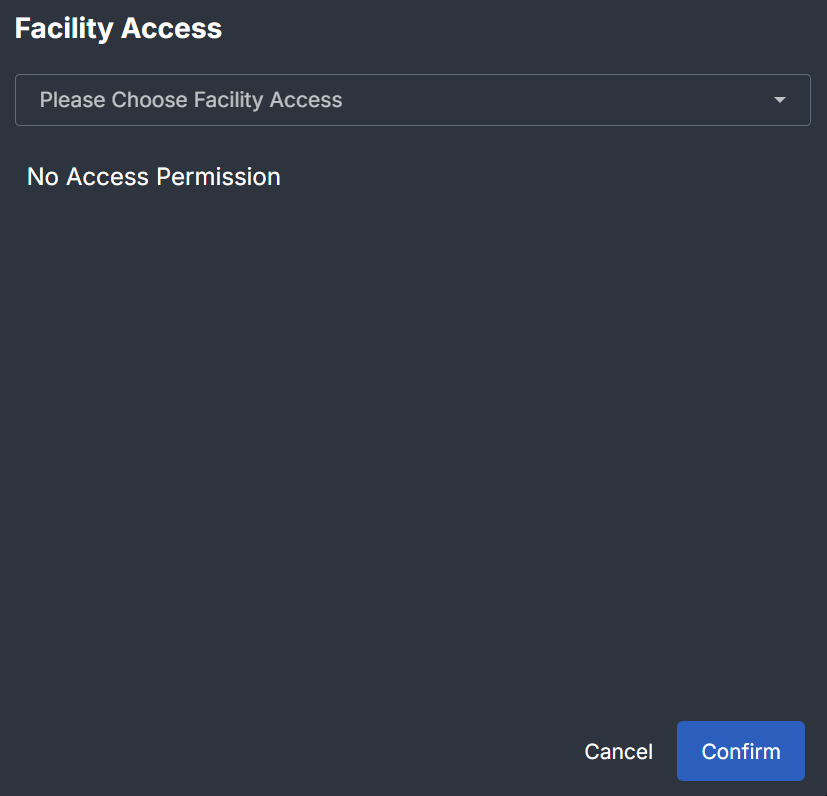Screen dimensions: 827x796
Task: Click the 'Please Choose Facility Access' placeholder text
Action: click(191, 100)
